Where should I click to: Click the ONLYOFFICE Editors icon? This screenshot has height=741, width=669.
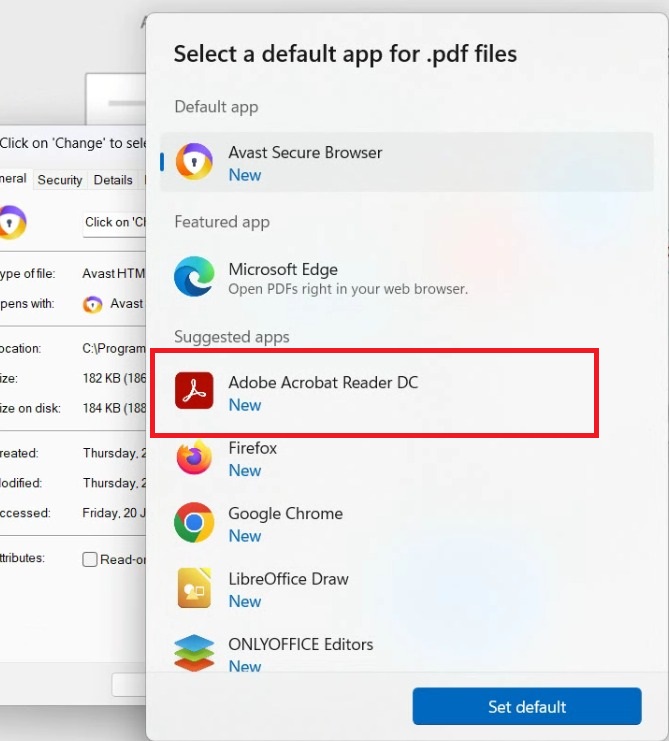pos(194,653)
